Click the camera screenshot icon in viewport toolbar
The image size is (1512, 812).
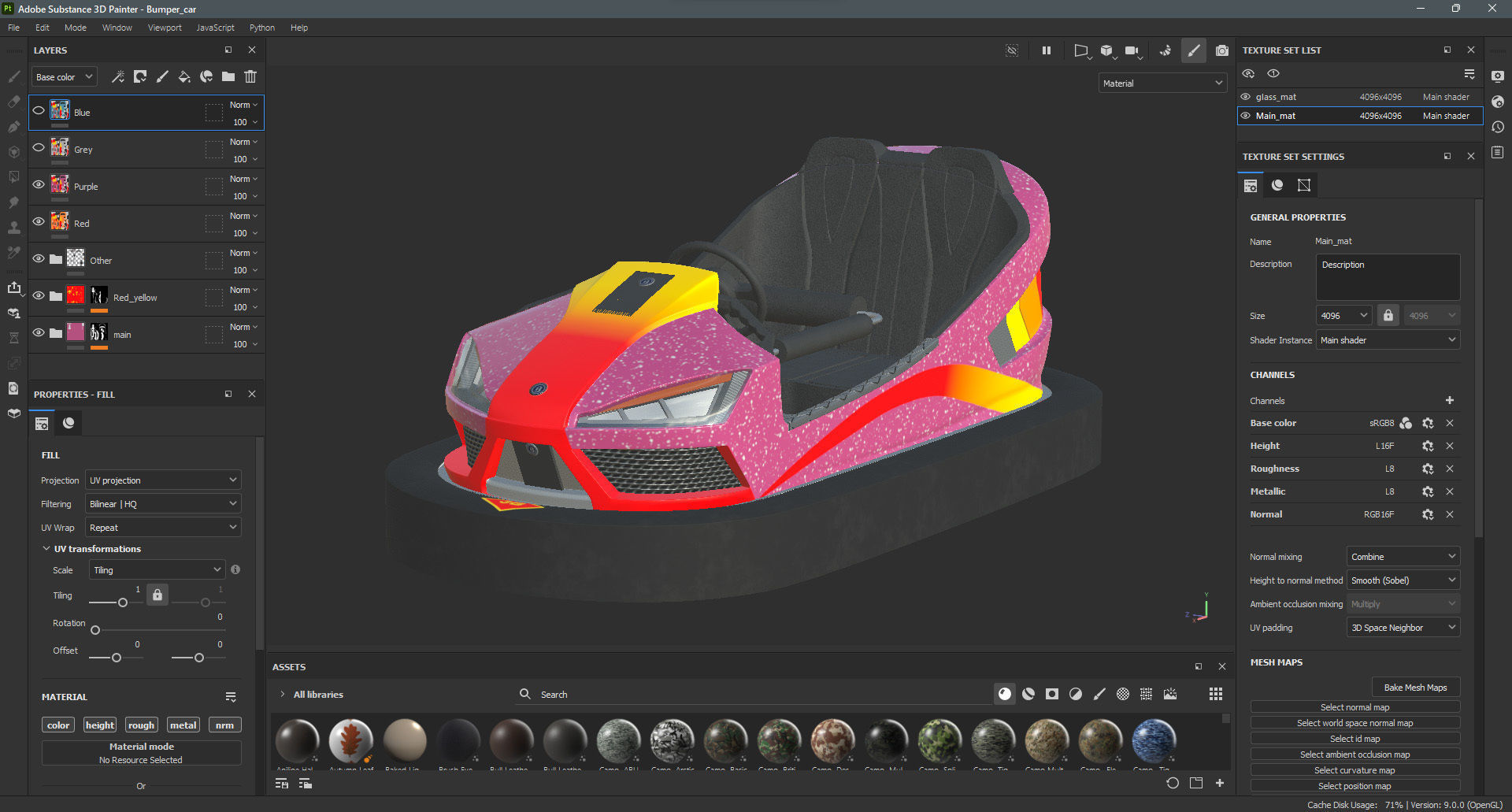(1222, 50)
